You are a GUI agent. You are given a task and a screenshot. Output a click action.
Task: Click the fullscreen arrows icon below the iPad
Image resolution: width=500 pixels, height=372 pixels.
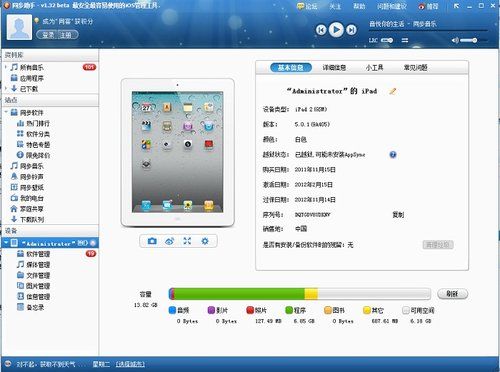[187, 241]
